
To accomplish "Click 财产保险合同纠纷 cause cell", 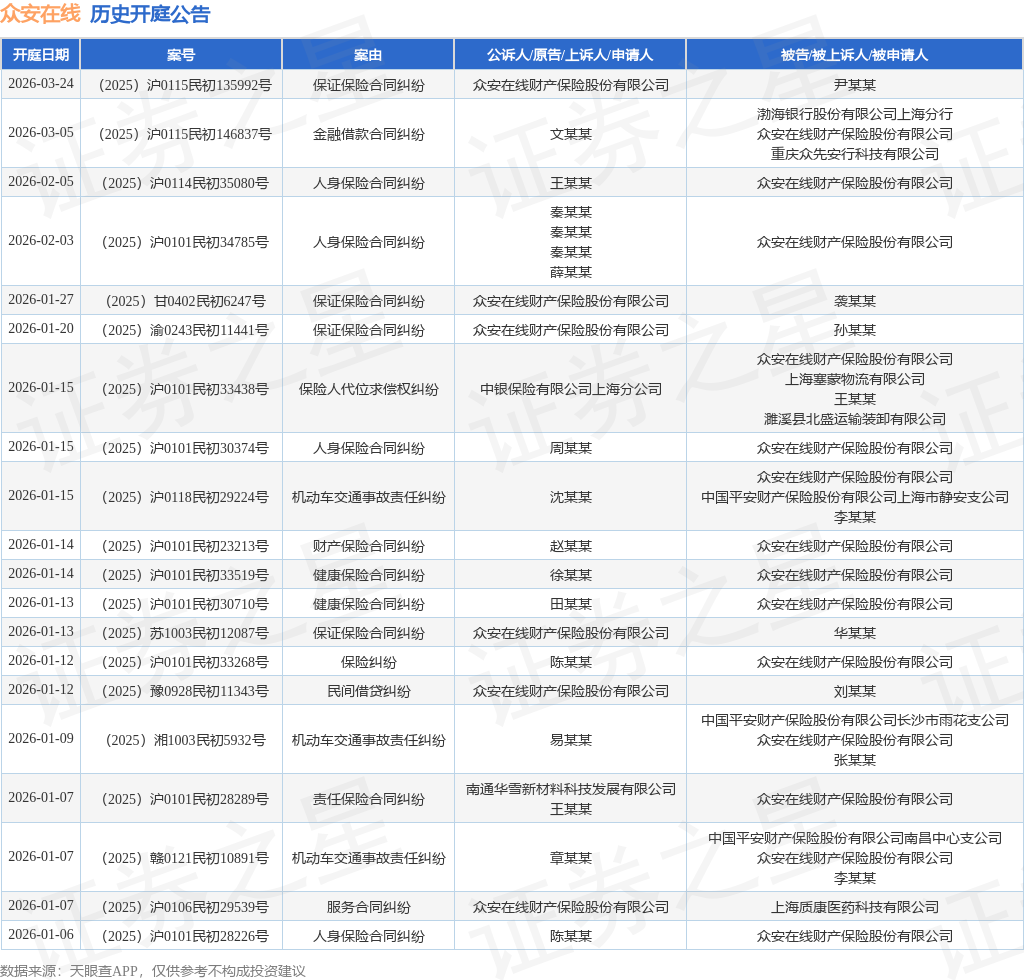I will (x=368, y=546).
